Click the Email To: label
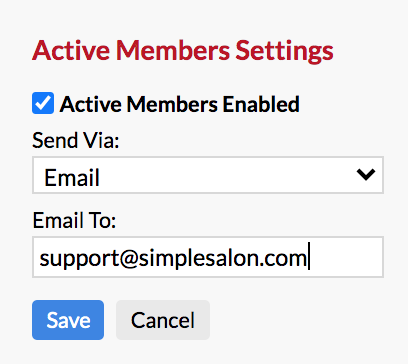The width and height of the screenshot is (408, 364). (74, 220)
